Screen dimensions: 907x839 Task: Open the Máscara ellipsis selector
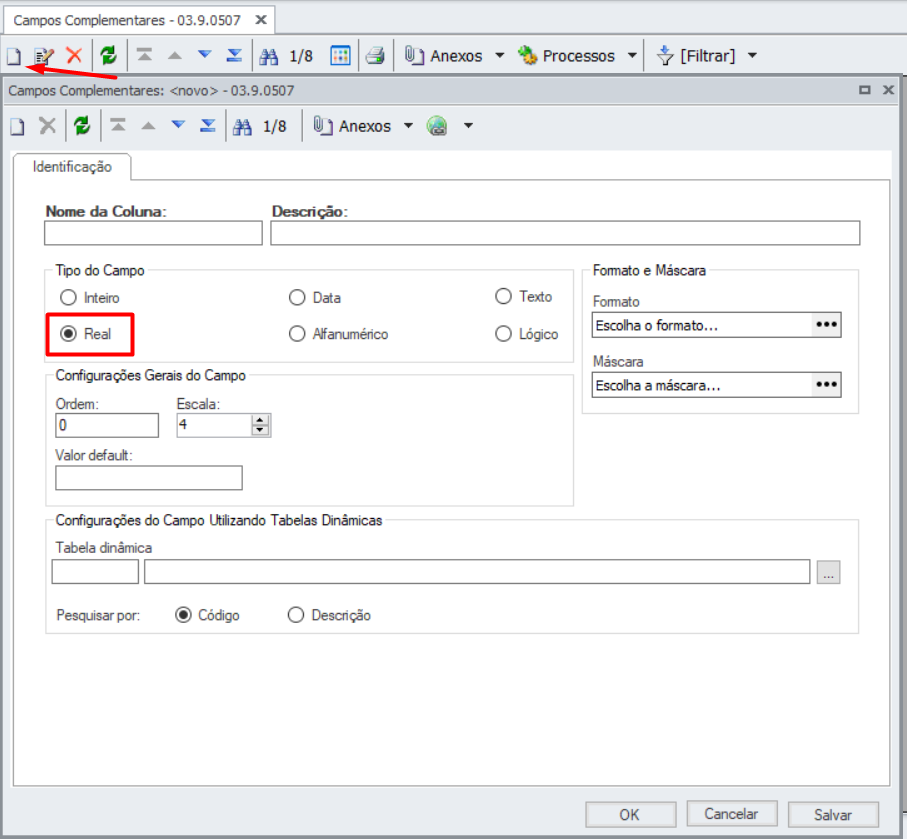[826, 385]
